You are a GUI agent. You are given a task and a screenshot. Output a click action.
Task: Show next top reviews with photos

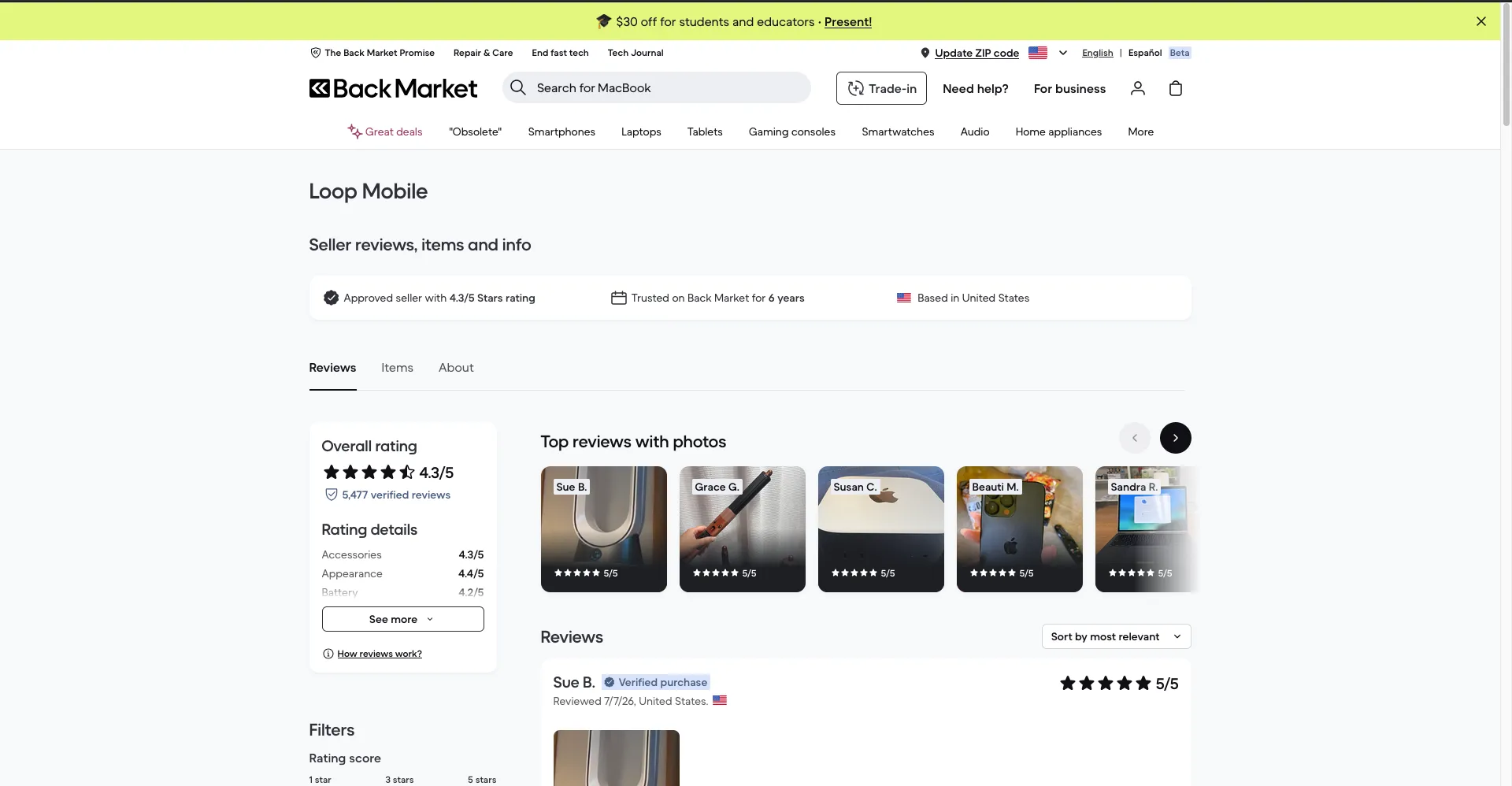click(x=1175, y=438)
